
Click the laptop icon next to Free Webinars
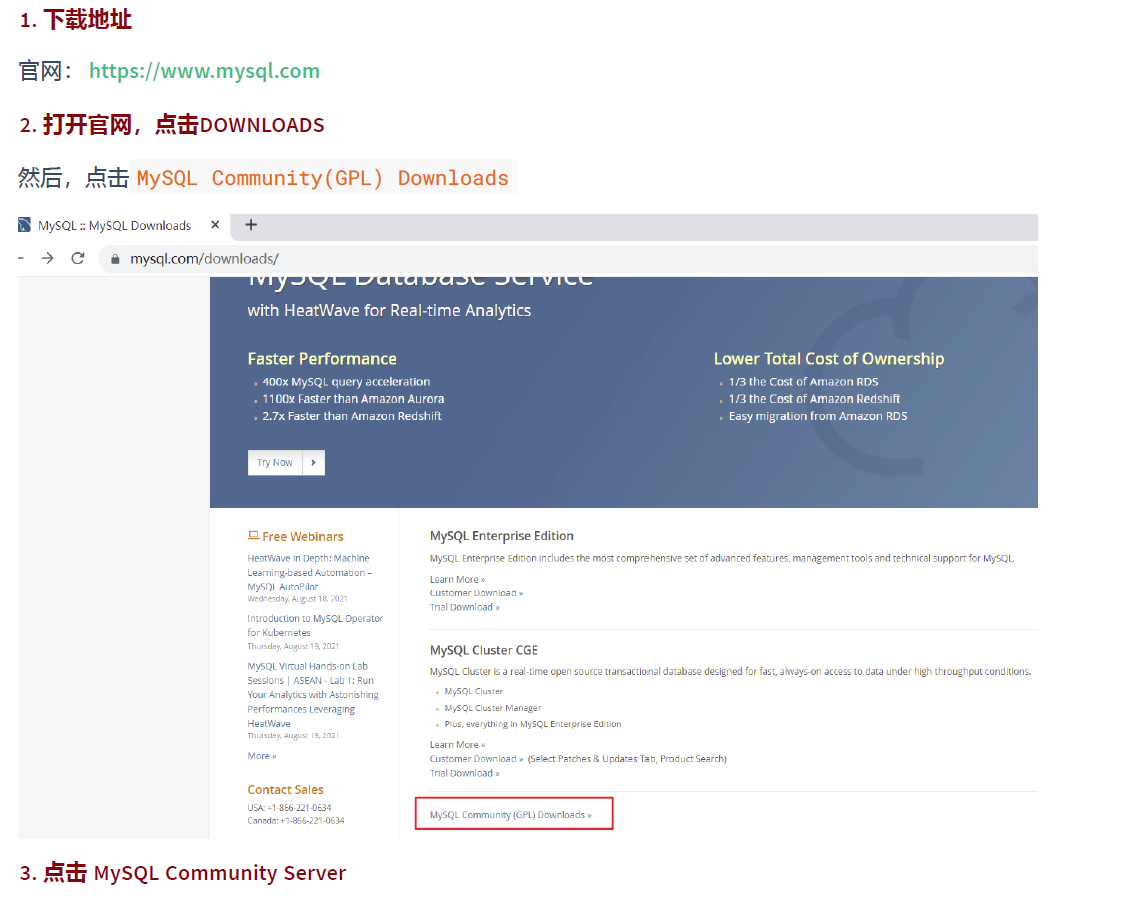253,535
